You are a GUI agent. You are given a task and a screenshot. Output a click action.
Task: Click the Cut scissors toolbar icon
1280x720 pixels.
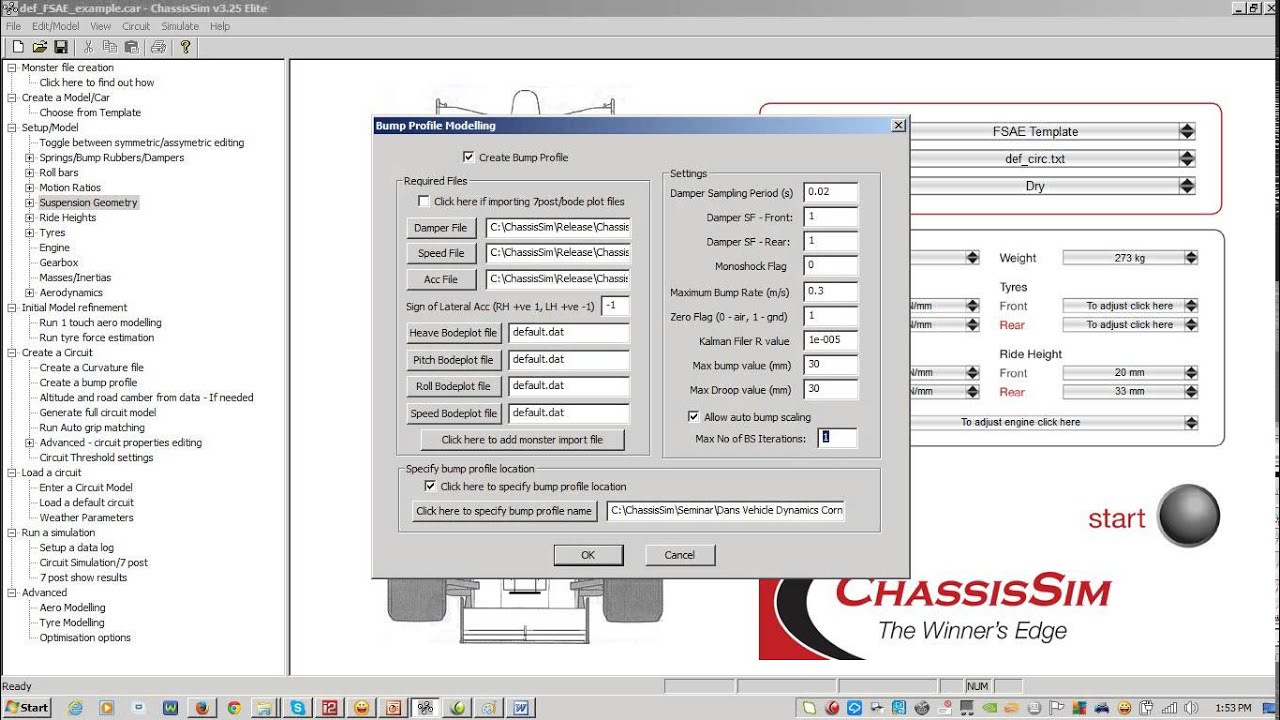click(x=88, y=47)
